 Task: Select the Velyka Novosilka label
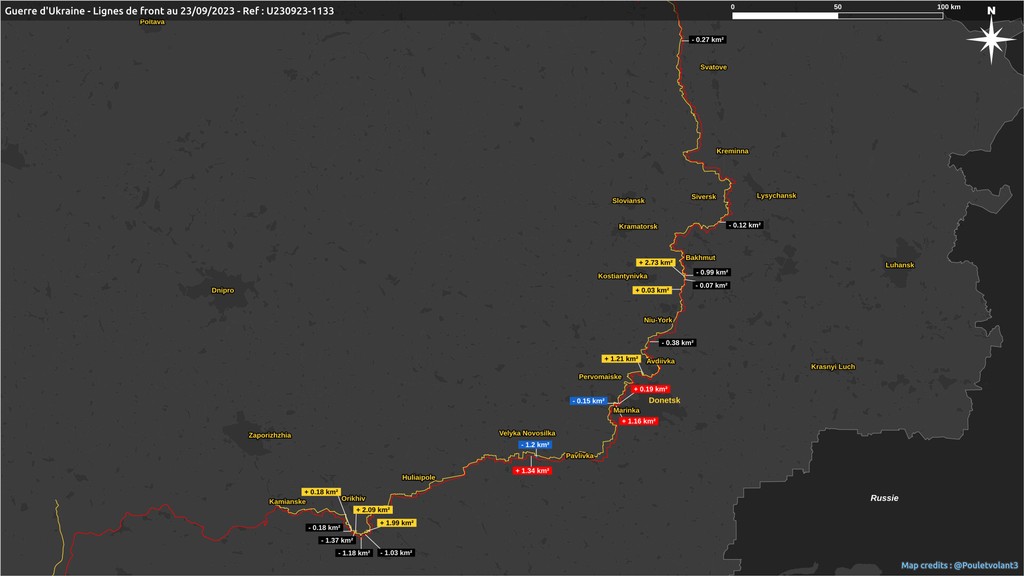click(527, 433)
